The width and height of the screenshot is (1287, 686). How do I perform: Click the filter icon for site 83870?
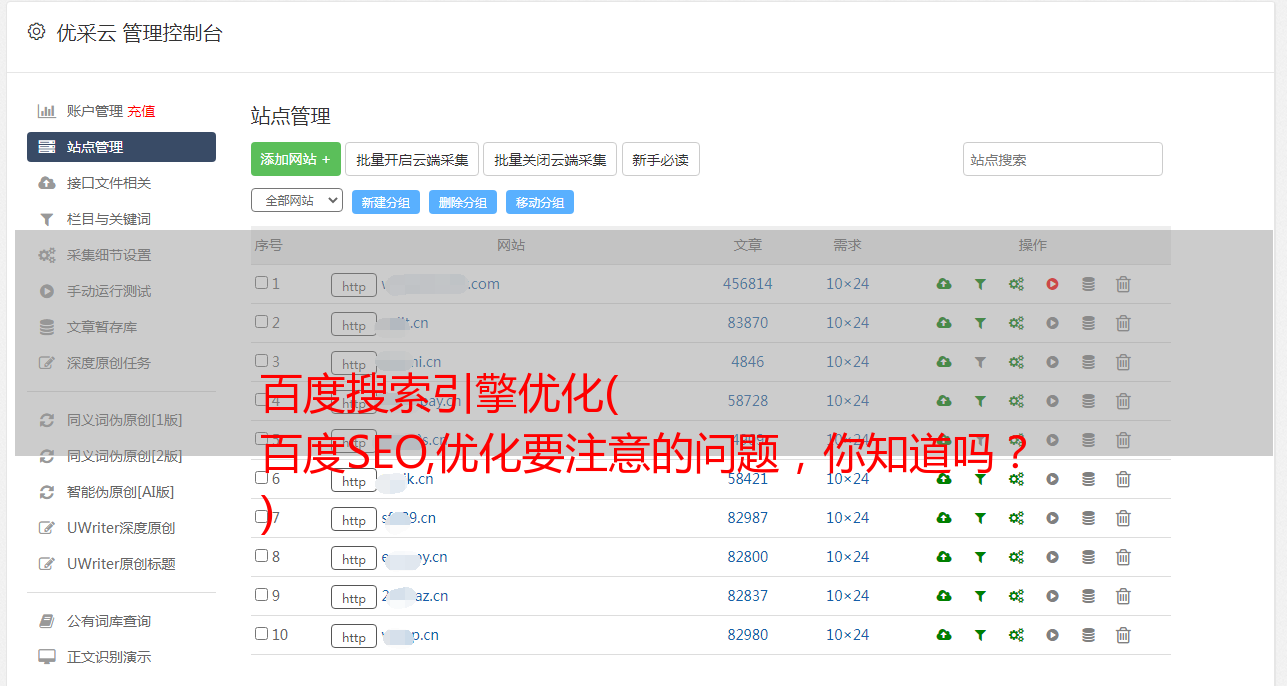980,323
